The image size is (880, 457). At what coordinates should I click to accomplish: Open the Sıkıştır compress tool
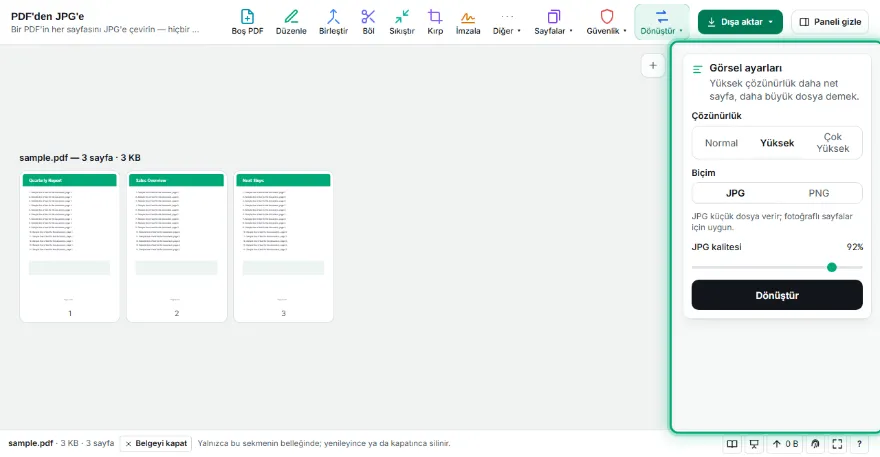coord(402,22)
